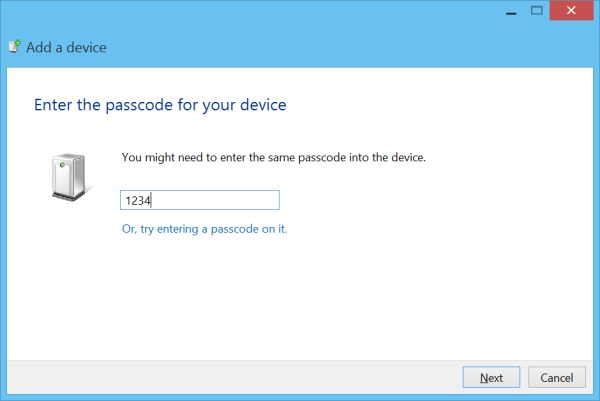Image resolution: width=600 pixels, height=401 pixels.
Task: Focus the passcode field containing 1234
Action: tap(200, 200)
